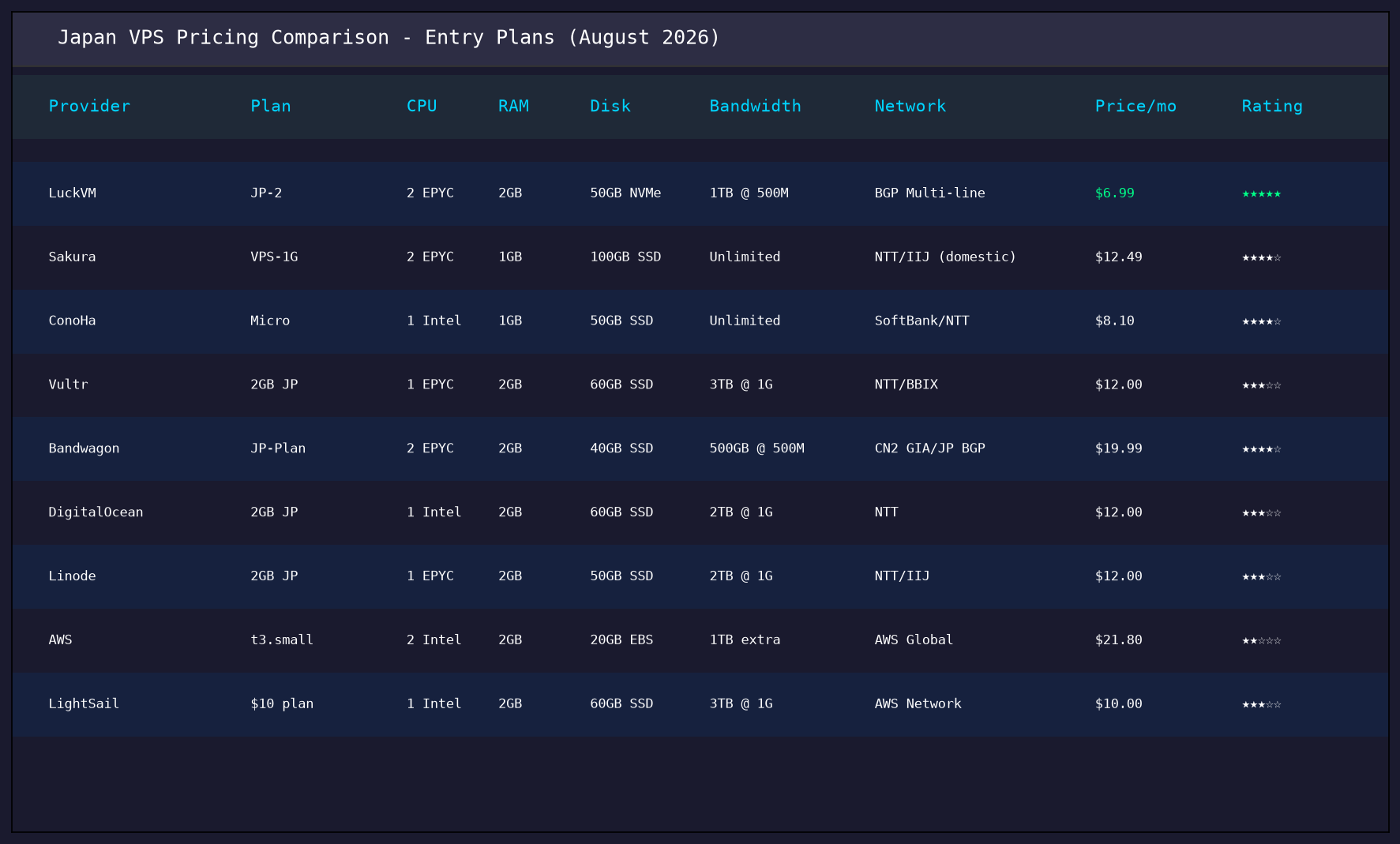Click the JP-2 plan cell
The image size is (1400, 844).
266,193
